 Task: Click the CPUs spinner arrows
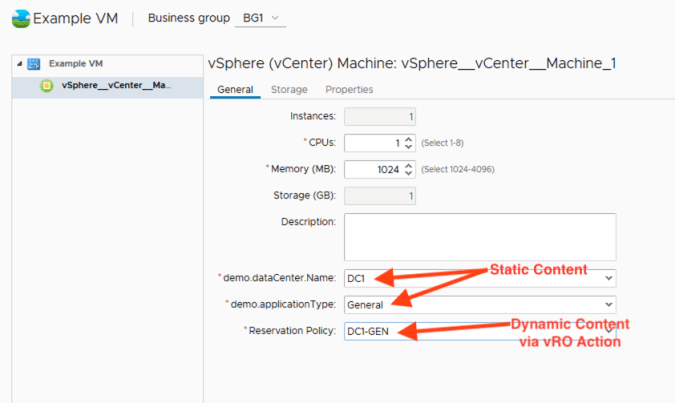[x=409, y=143]
